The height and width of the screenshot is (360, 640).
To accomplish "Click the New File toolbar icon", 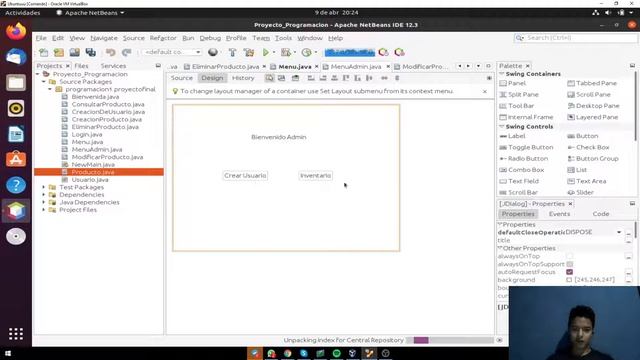I will [x=44, y=52].
